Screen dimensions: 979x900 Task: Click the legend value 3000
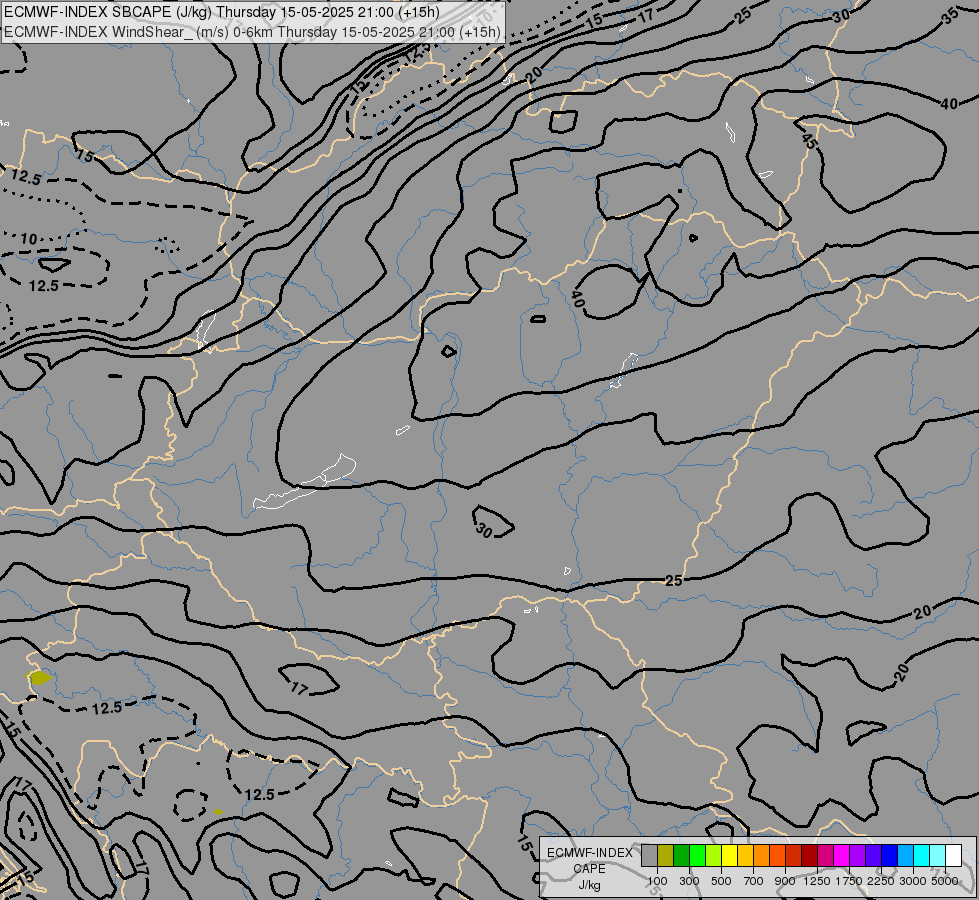point(913,881)
